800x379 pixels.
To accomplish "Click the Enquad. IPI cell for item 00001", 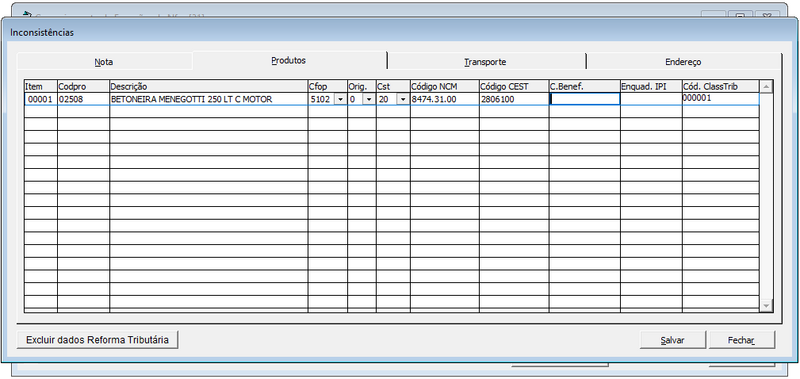I will pos(651,99).
